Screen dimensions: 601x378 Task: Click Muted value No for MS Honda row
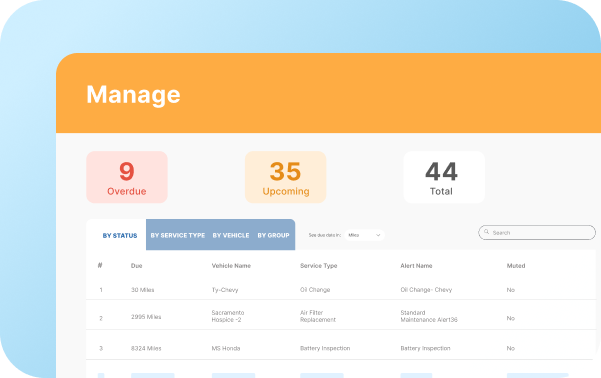511,348
